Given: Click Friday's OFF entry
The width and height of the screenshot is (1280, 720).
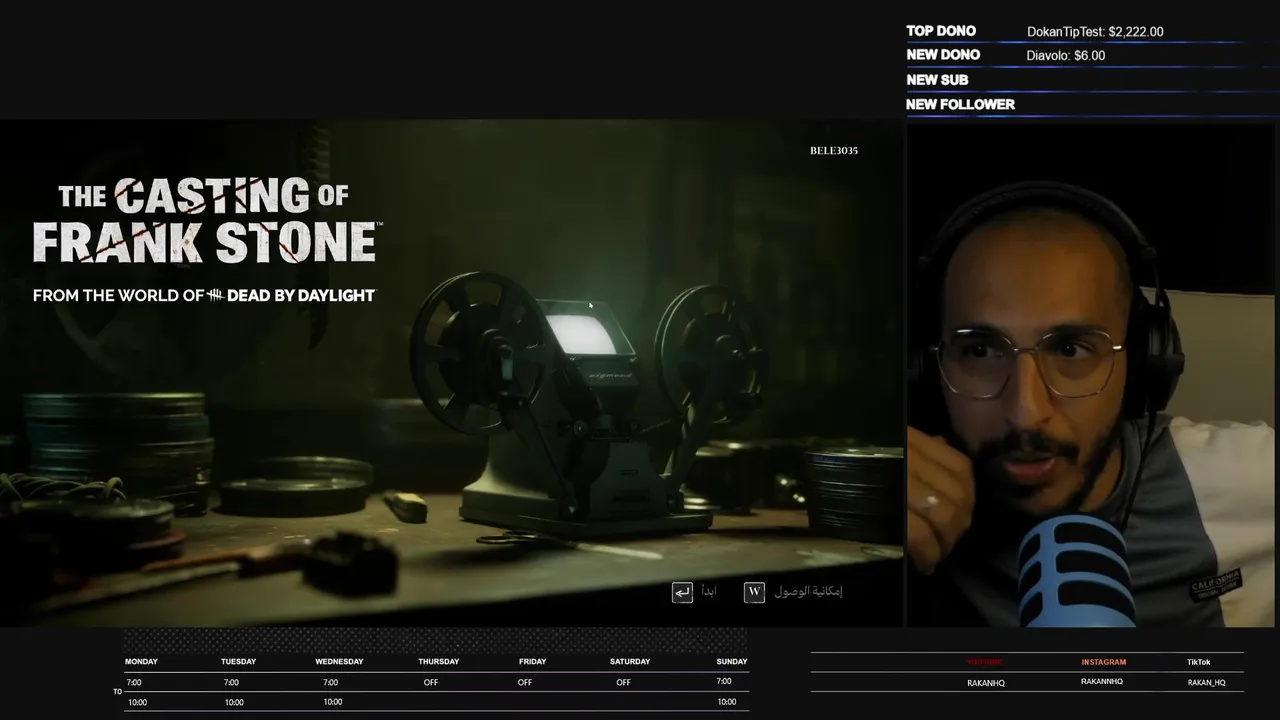Looking at the screenshot, I should (525, 682).
